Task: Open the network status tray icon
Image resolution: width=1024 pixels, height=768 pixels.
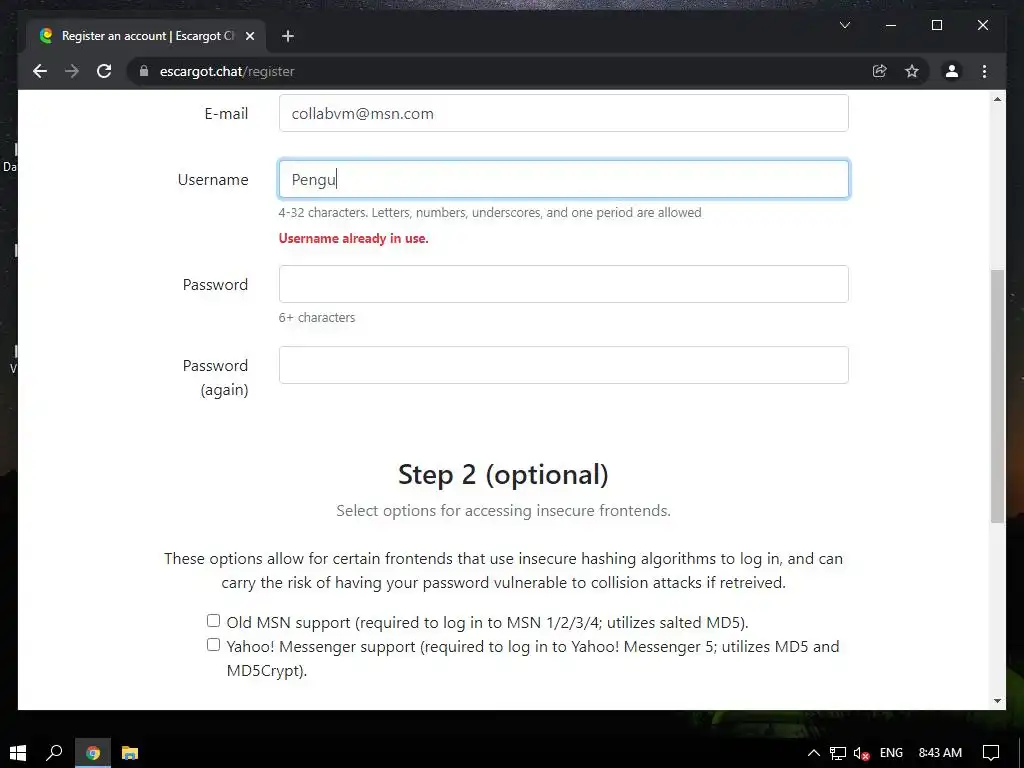Action: pos(838,753)
